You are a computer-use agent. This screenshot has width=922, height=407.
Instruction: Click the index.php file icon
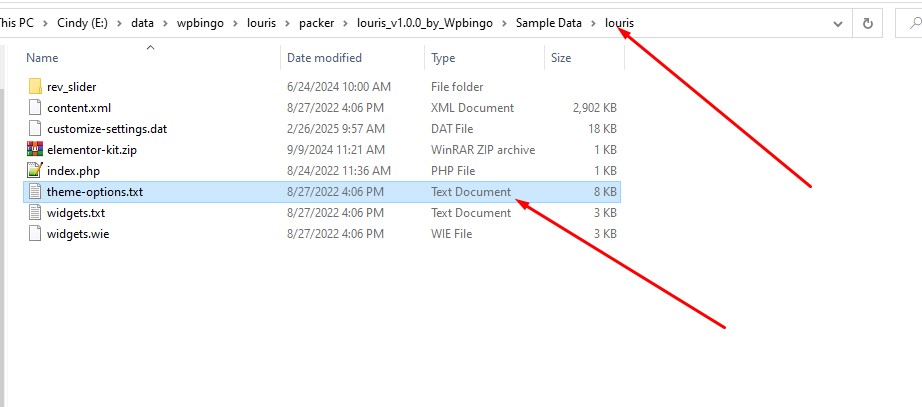click(x=35, y=171)
